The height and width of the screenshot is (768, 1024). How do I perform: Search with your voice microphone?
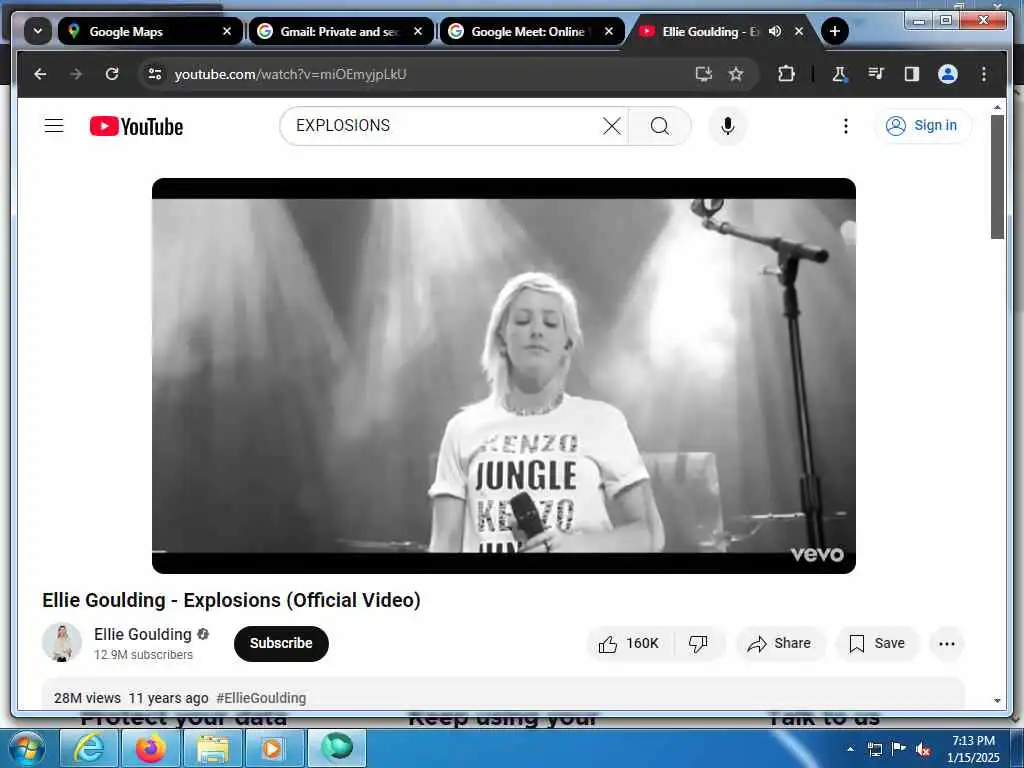[x=728, y=125]
